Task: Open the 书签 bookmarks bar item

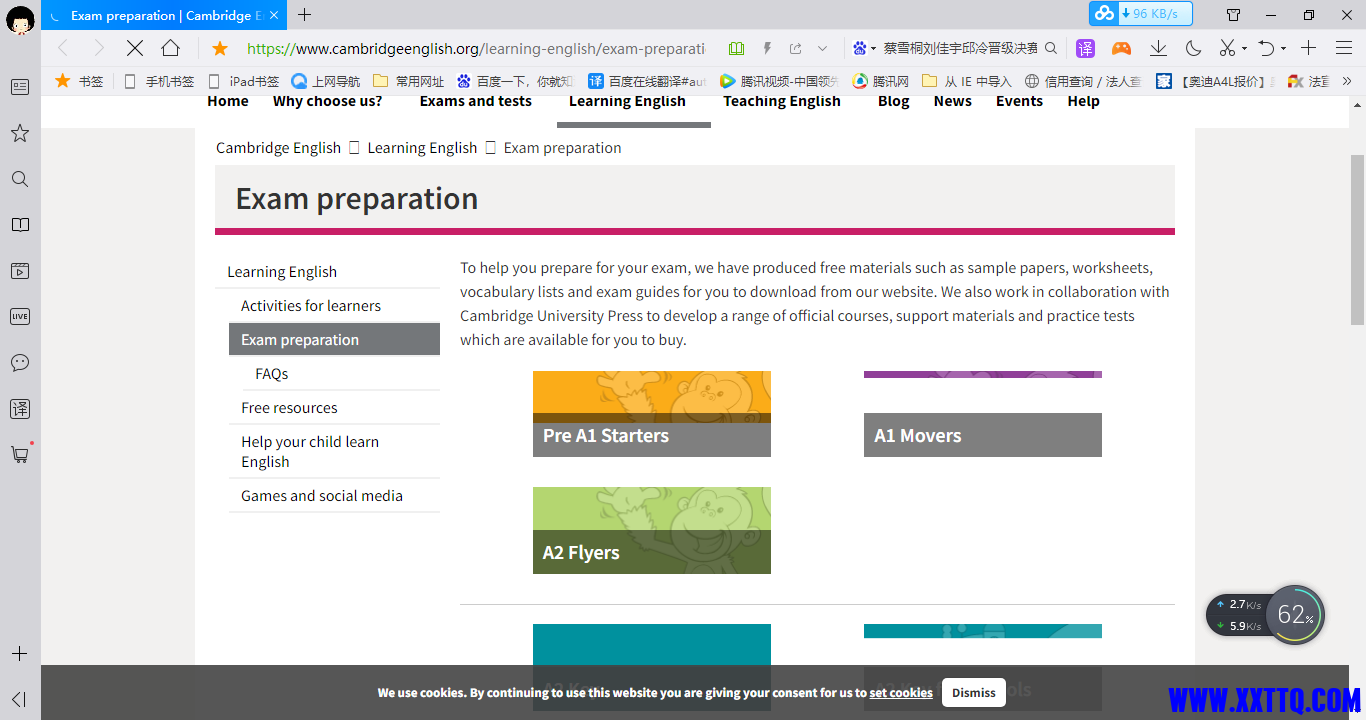Action: 80,81
